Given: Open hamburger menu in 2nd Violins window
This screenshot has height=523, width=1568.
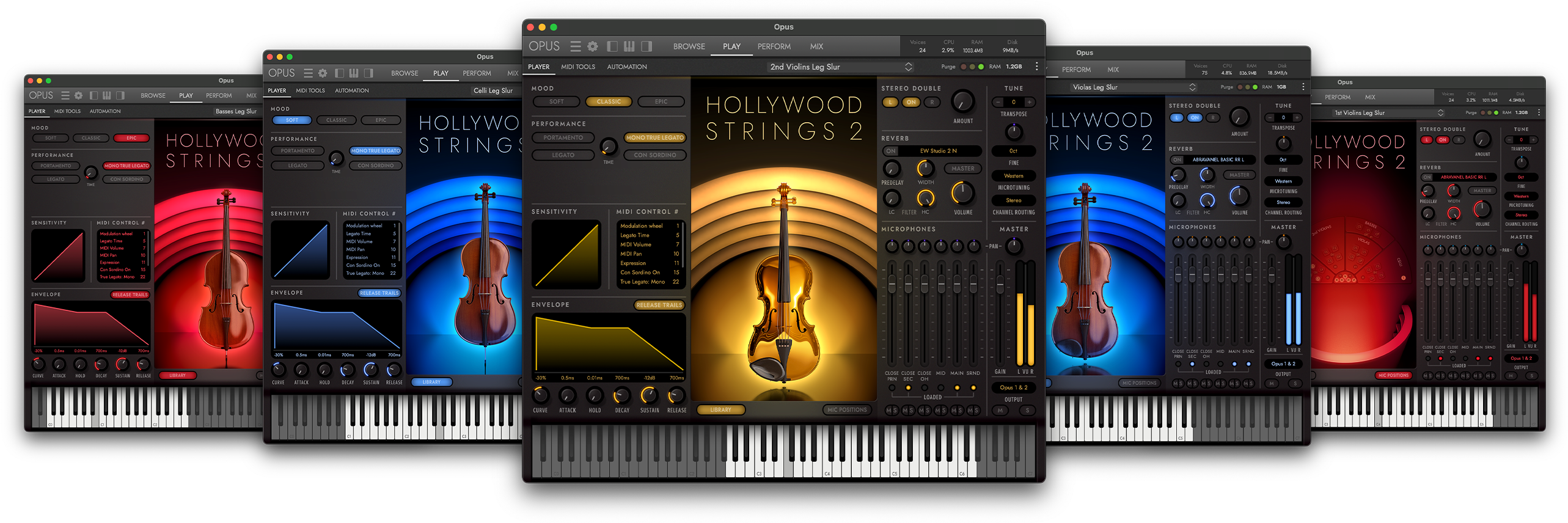Looking at the screenshot, I should 575,46.
